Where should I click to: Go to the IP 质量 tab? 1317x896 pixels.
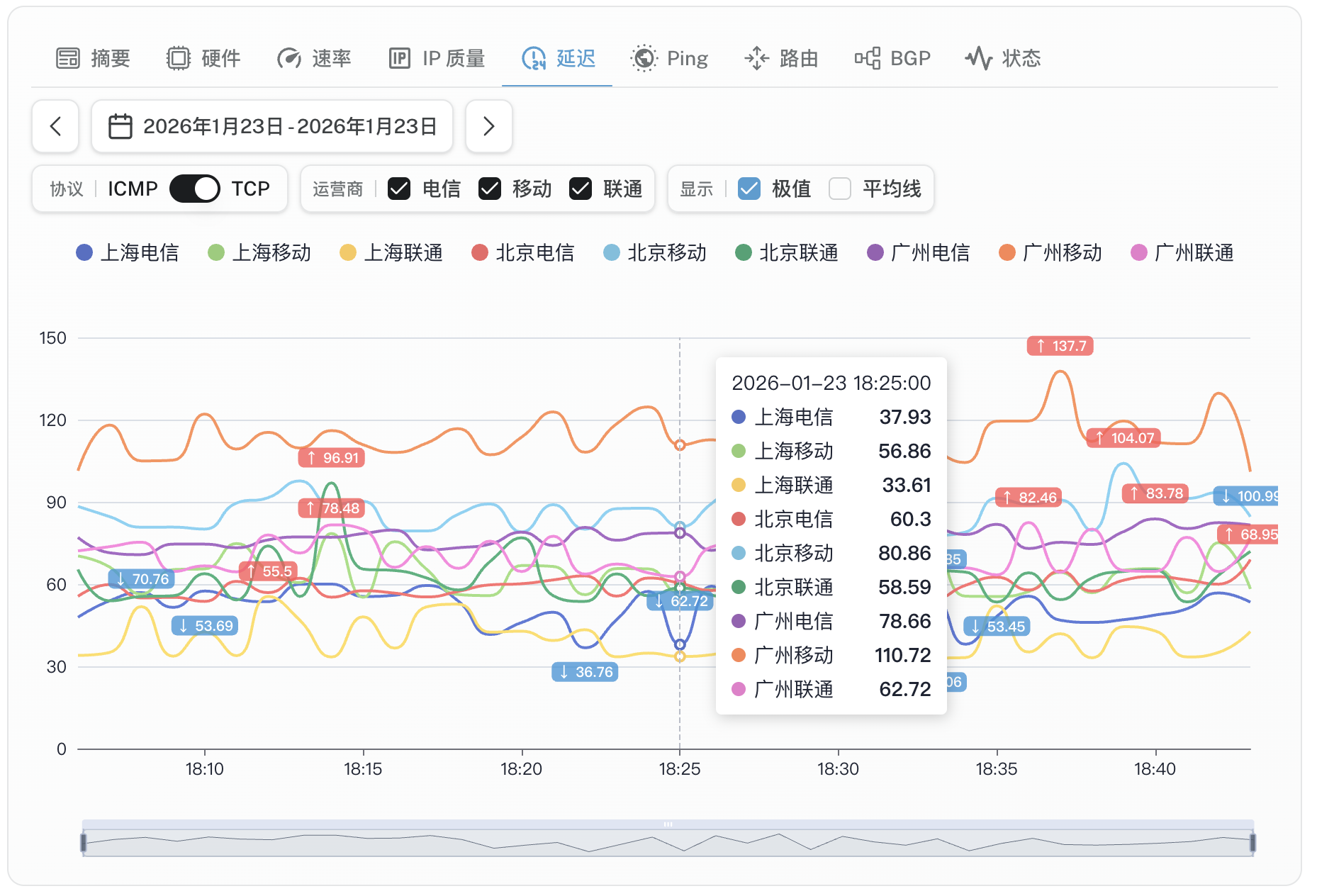tap(437, 58)
